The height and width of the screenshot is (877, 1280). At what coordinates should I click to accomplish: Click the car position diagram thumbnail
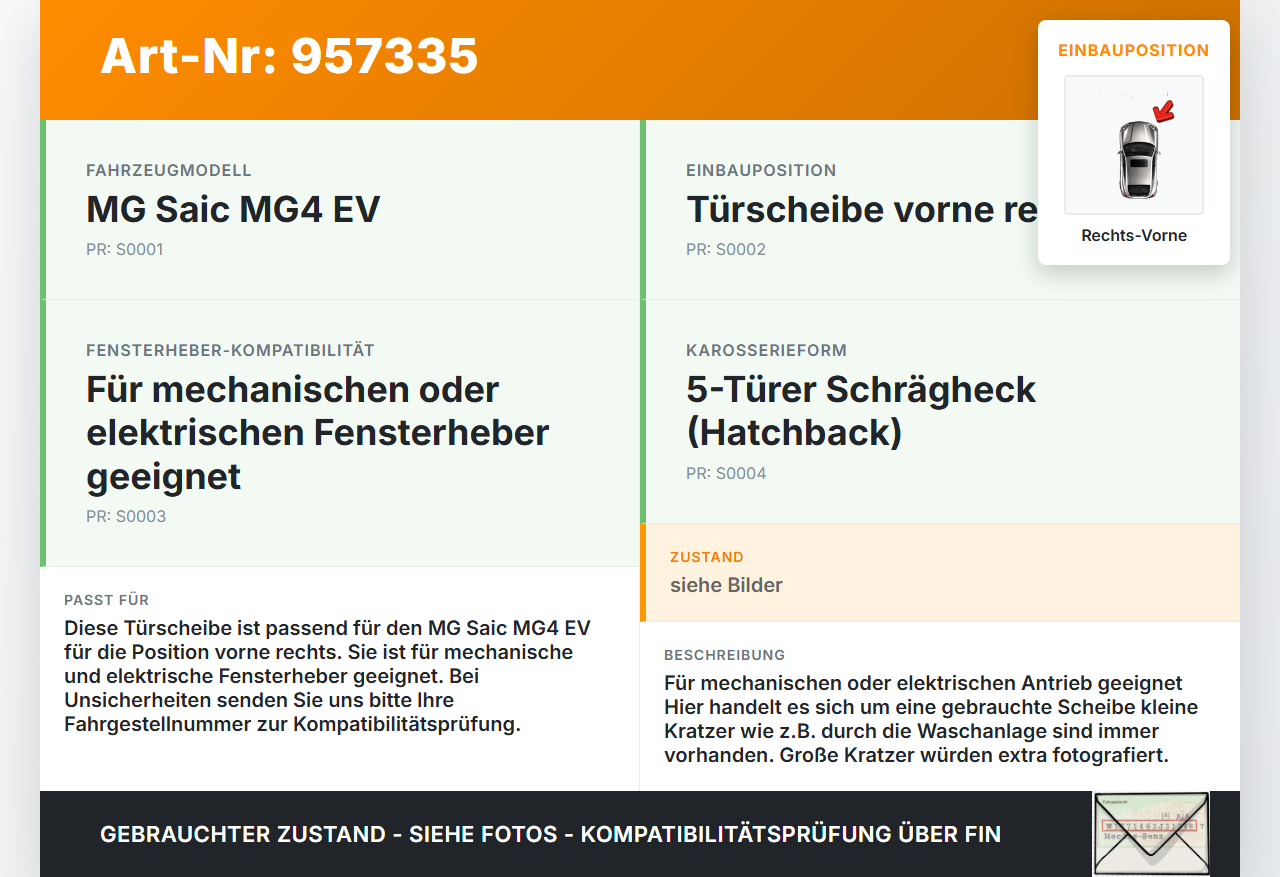tap(1134, 145)
